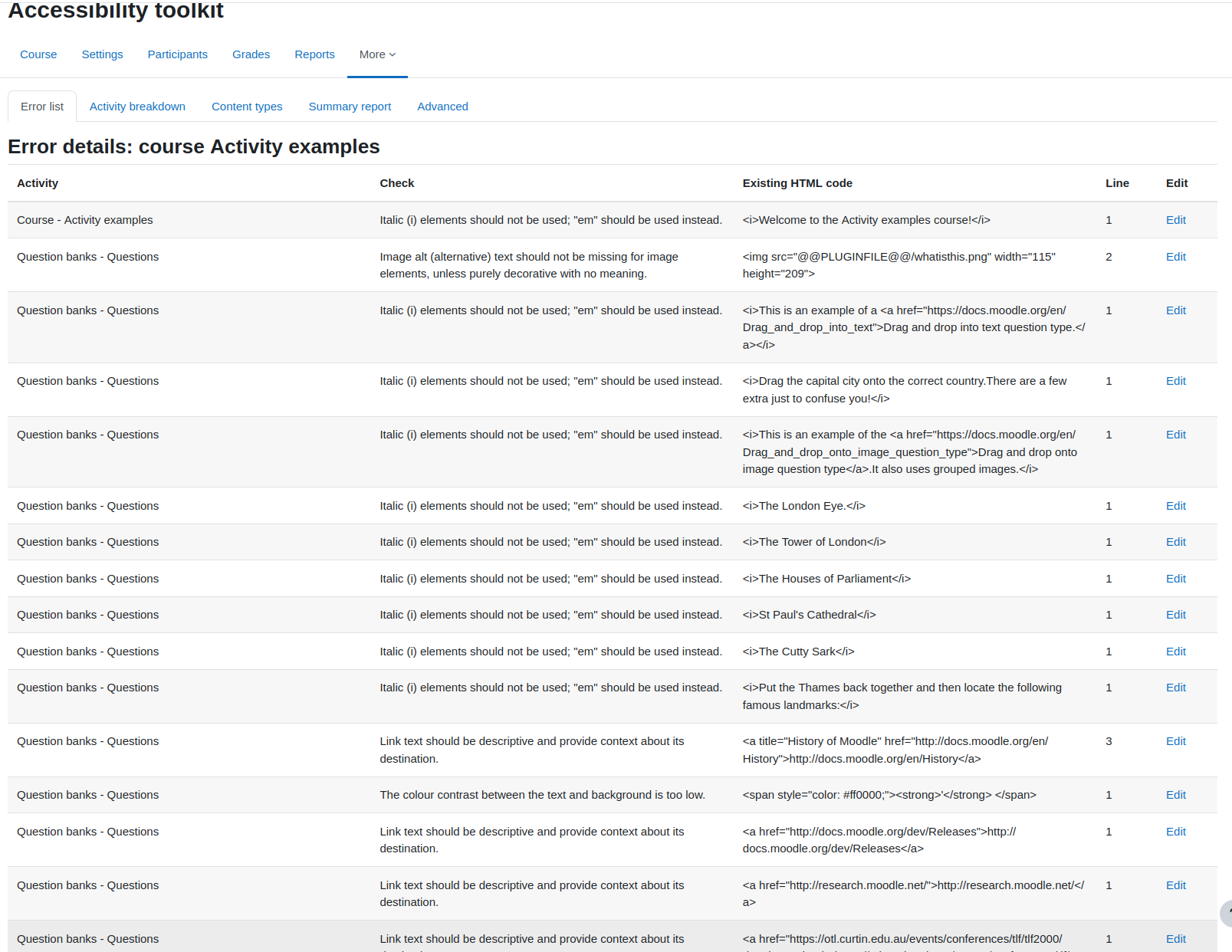Select line number 2 in image alt row
This screenshot has width=1232, height=952.
point(1109,257)
